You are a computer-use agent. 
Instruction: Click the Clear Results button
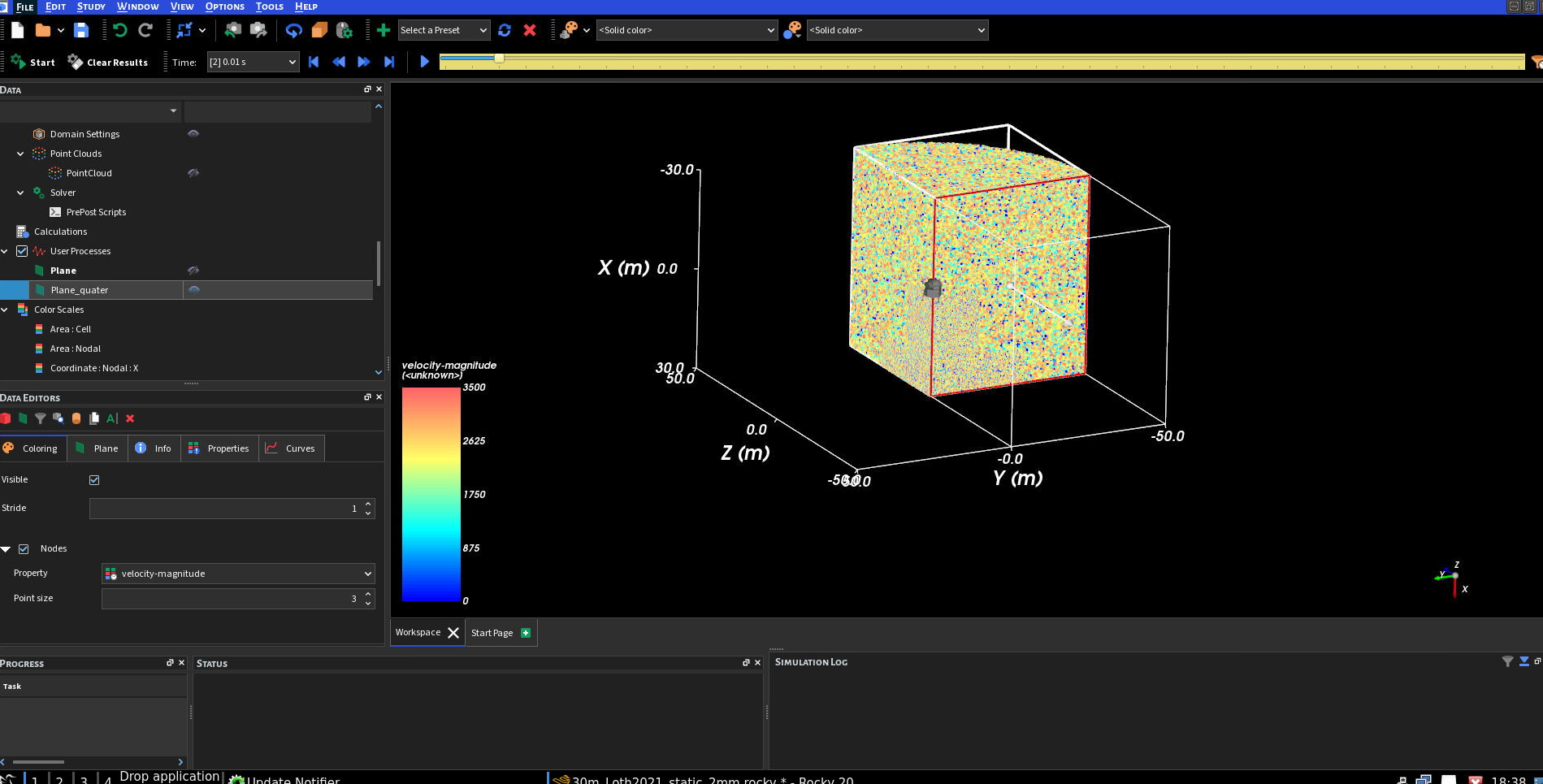(x=108, y=62)
